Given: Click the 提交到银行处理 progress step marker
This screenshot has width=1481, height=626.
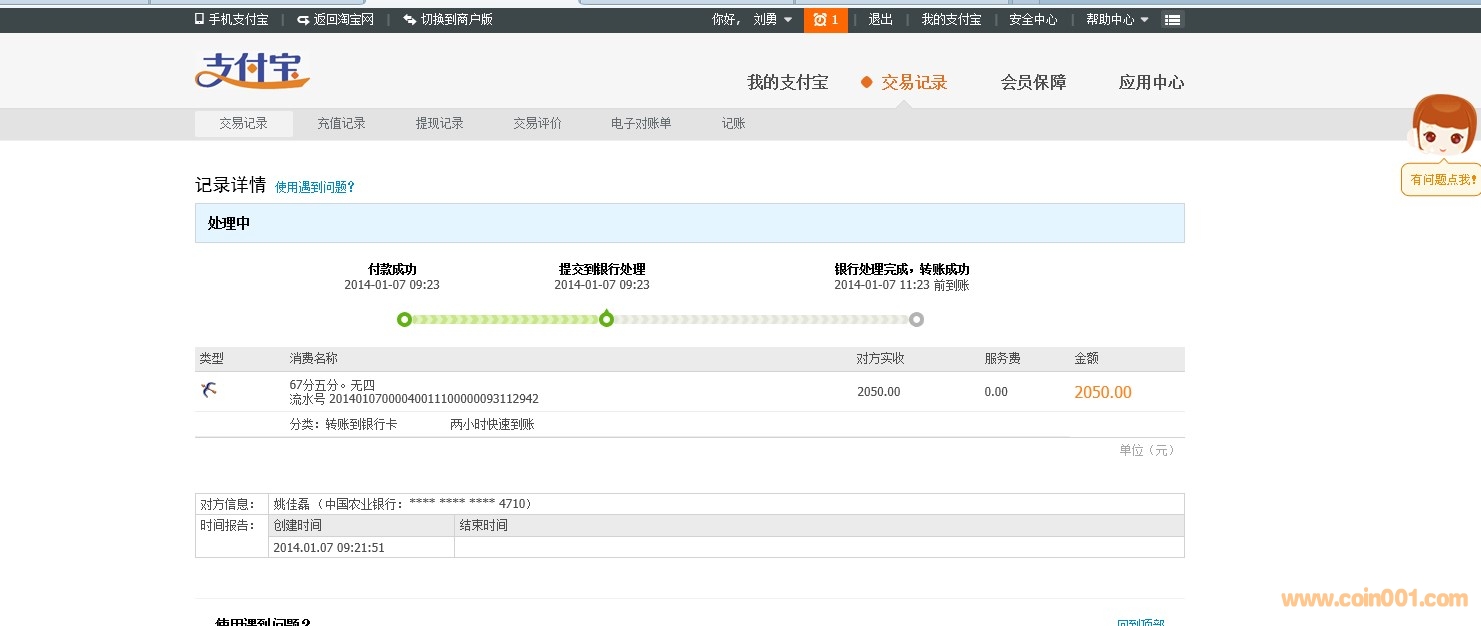Looking at the screenshot, I should pyautogui.click(x=606, y=319).
